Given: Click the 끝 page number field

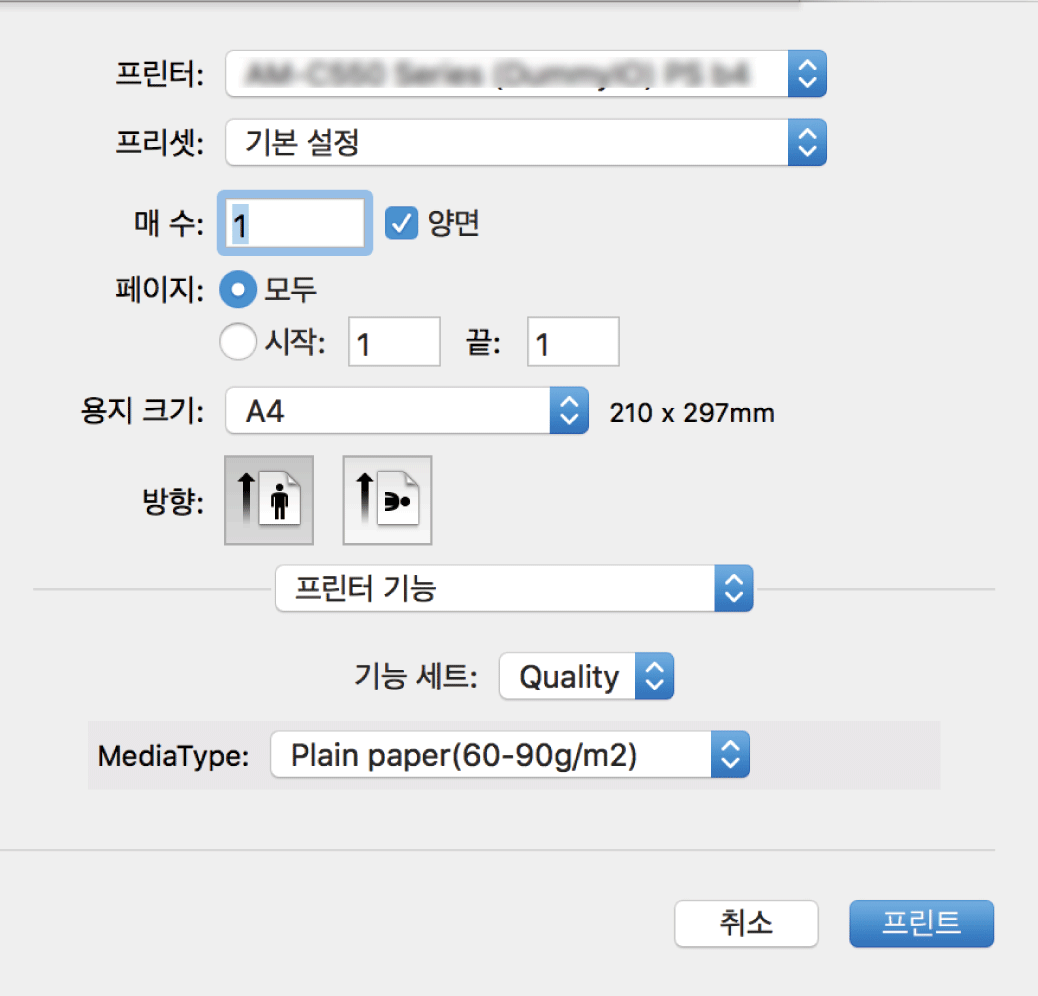Looking at the screenshot, I should [573, 344].
